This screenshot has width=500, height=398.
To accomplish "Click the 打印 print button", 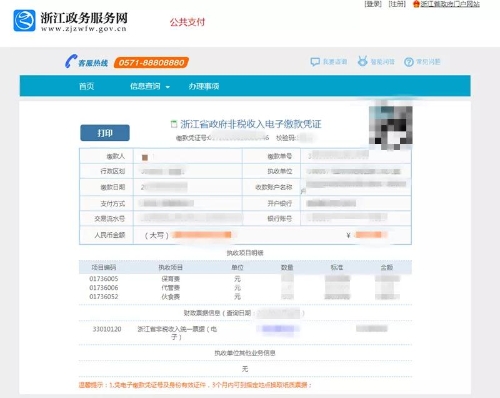I will pos(105,133).
